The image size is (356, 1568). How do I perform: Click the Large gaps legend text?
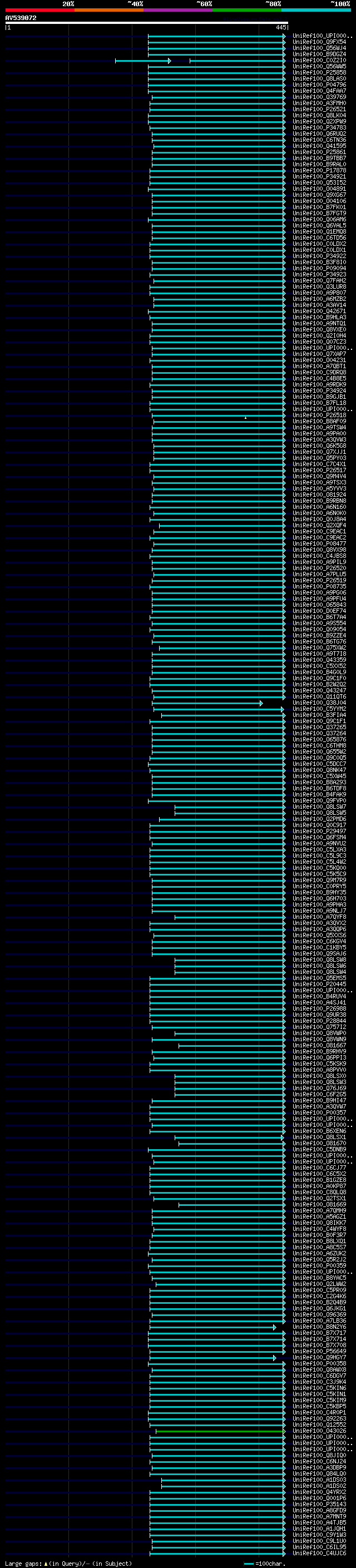[67, 1563]
